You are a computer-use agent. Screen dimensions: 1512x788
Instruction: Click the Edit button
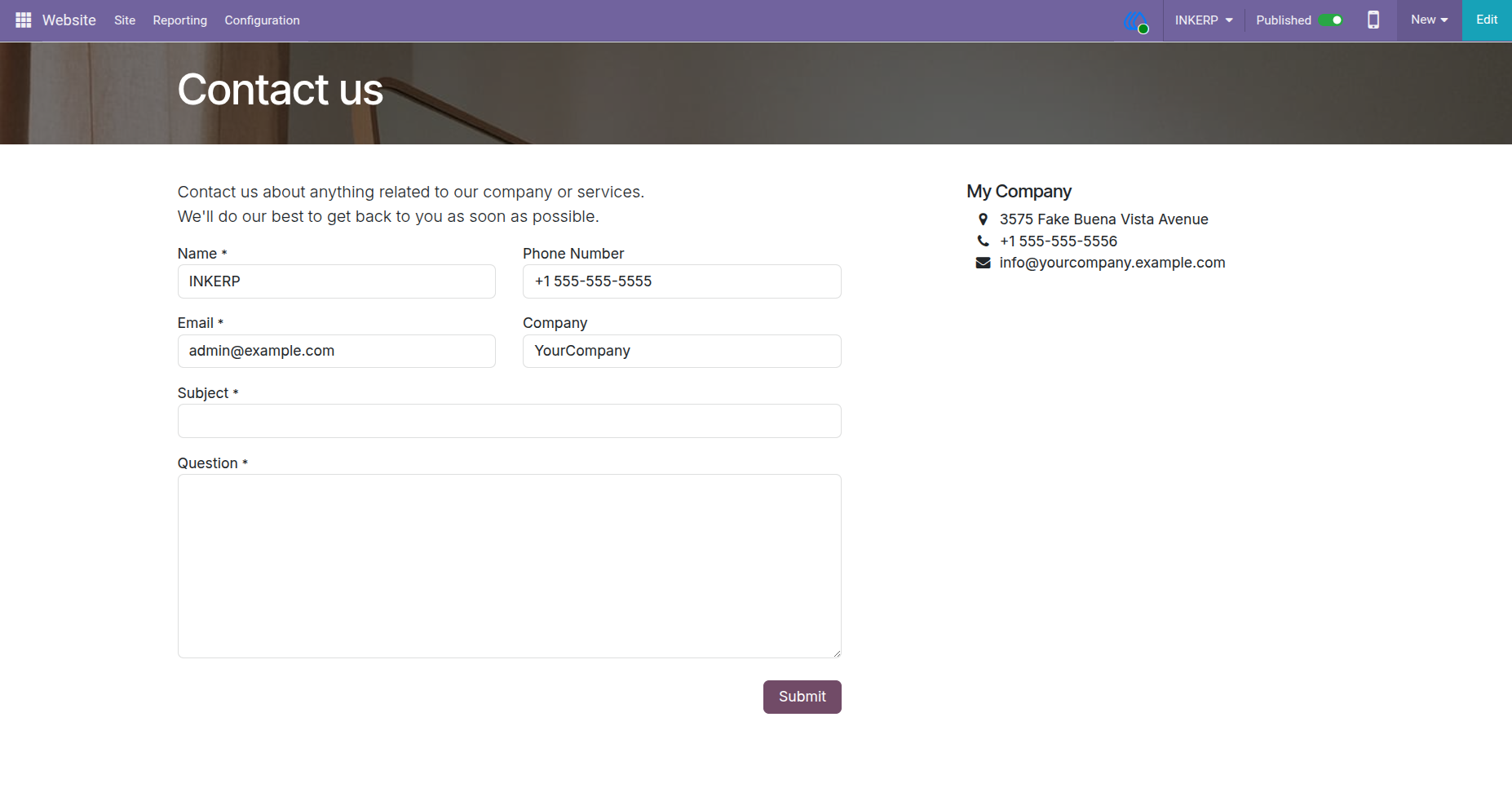pyautogui.click(x=1487, y=20)
